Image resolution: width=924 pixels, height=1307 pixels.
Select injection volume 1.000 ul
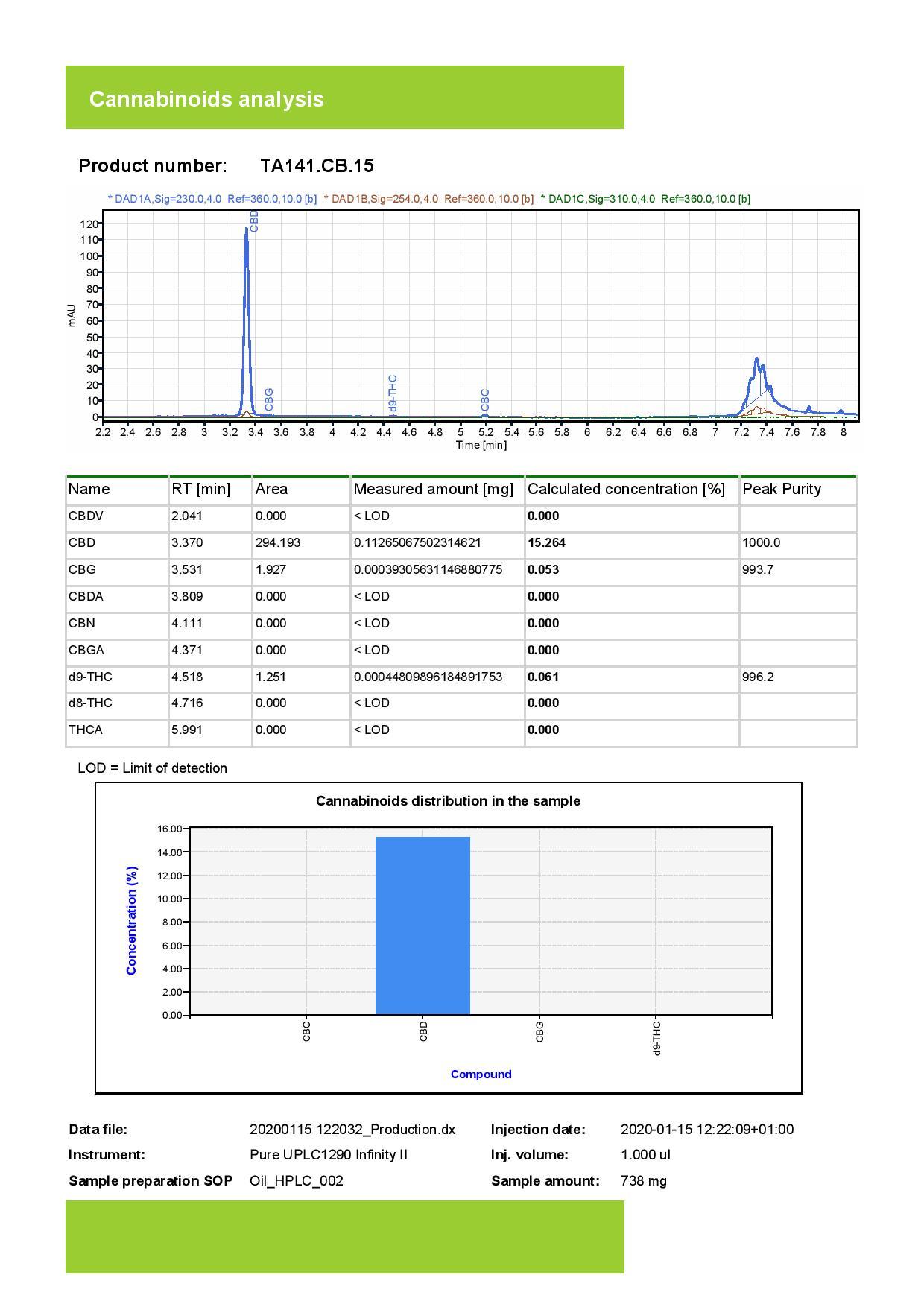[645, 1155]
